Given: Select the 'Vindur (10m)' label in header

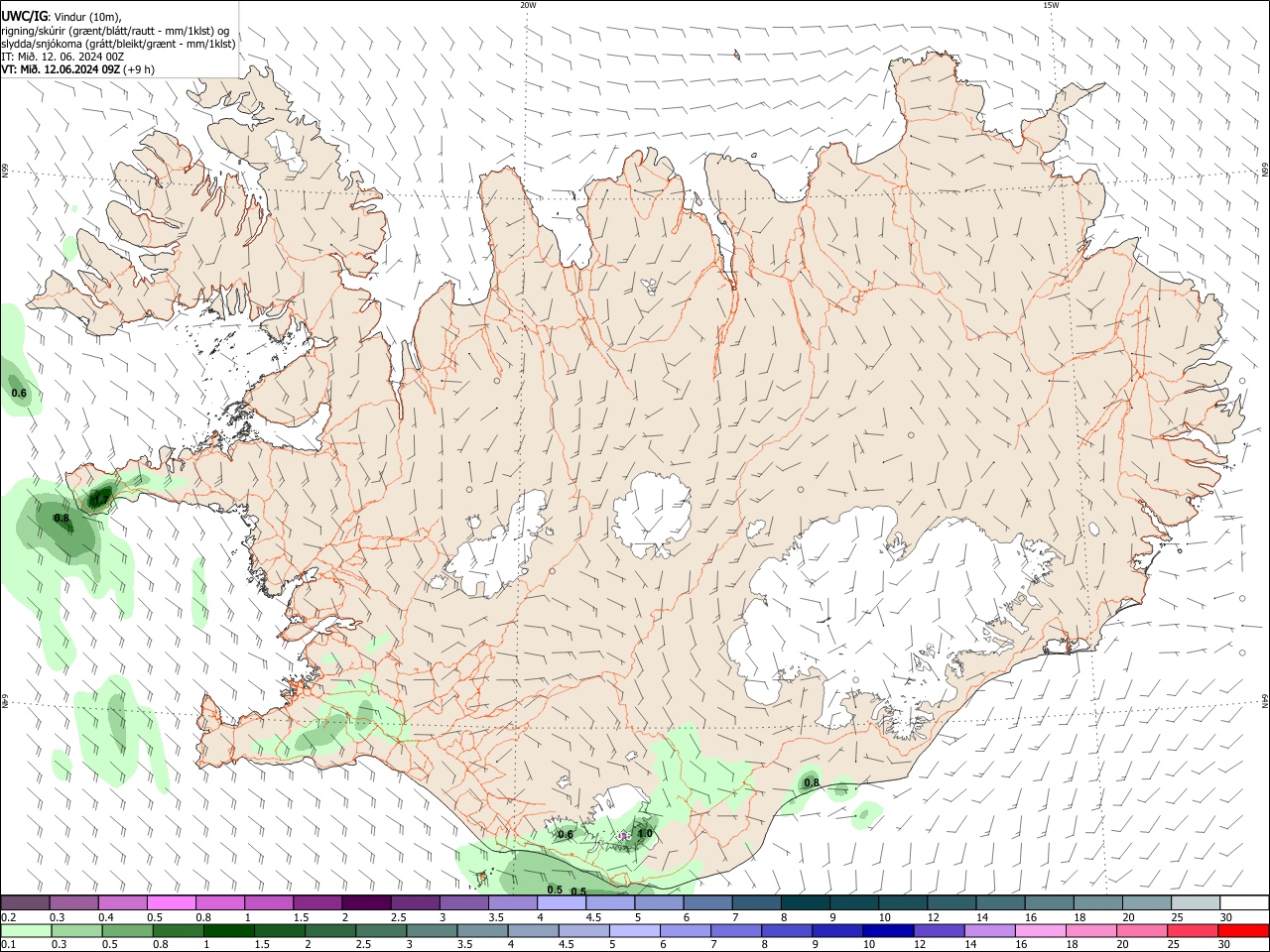Looking at the screenshot, I should [x=88, y=17].
